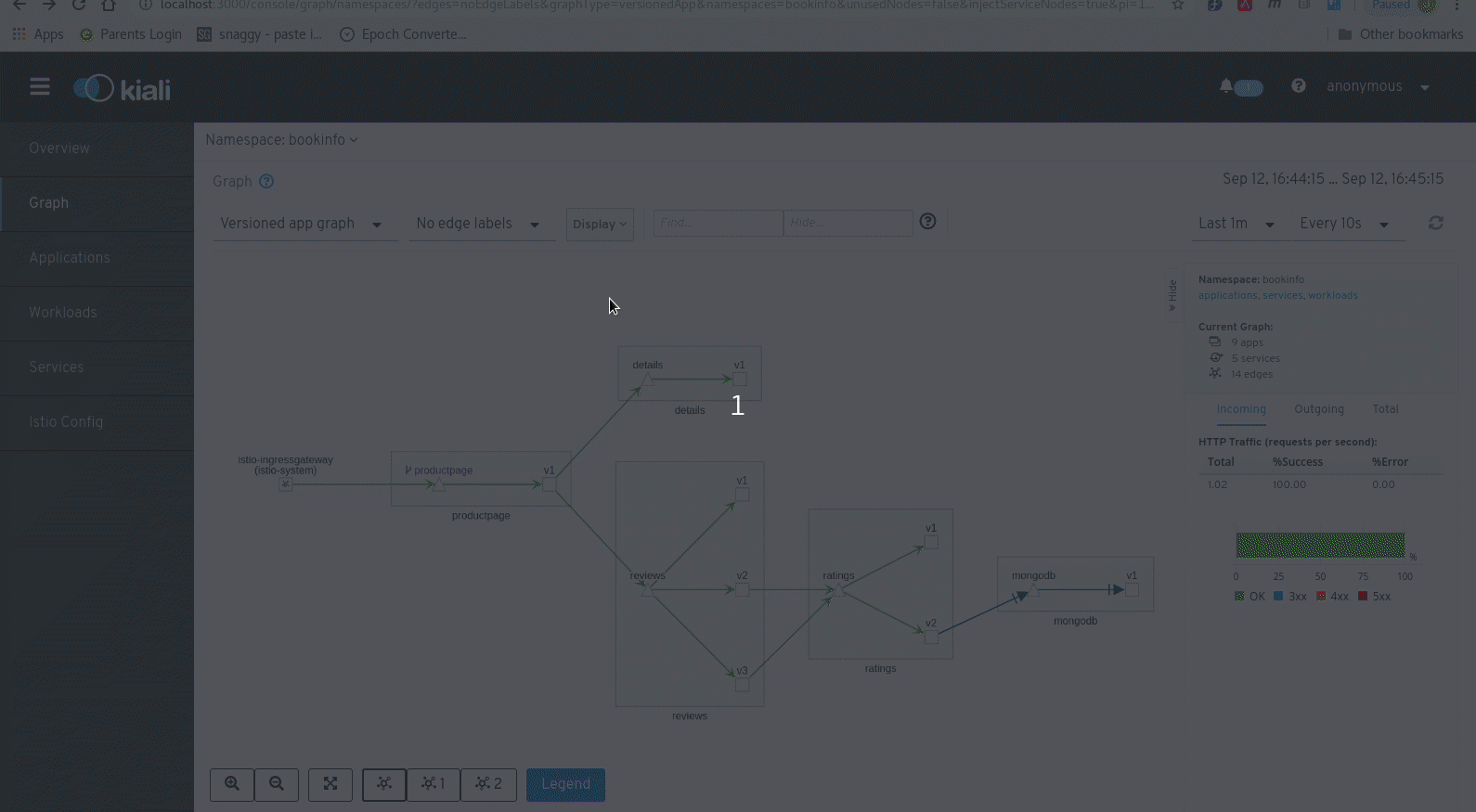
Task: Select the mongodb service triangle node
Action: point(1033,590)
